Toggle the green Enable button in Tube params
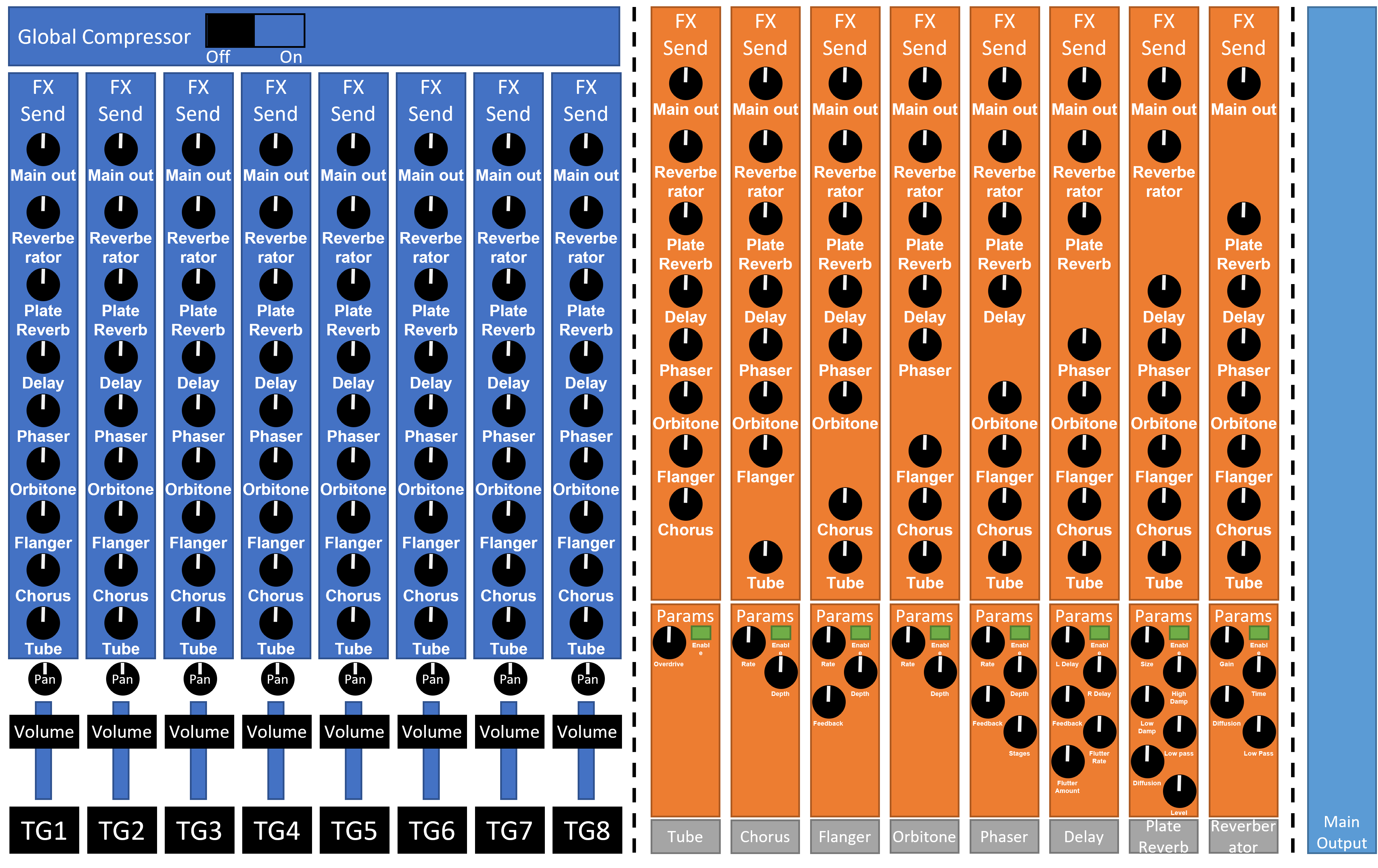1378x868 pixels. (x=701, y=632)
